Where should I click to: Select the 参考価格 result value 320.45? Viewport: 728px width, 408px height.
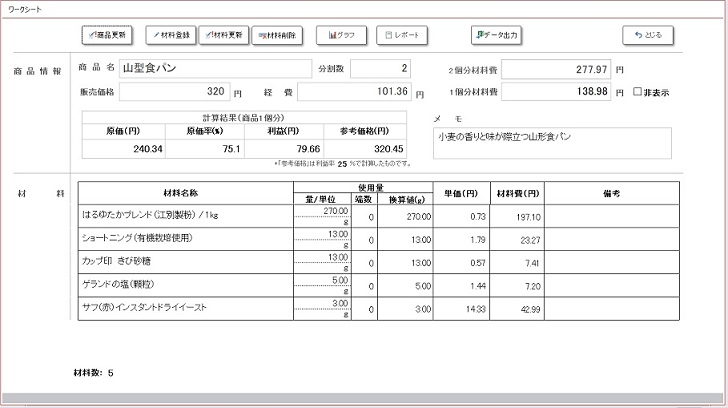click(x=365, y=149)
